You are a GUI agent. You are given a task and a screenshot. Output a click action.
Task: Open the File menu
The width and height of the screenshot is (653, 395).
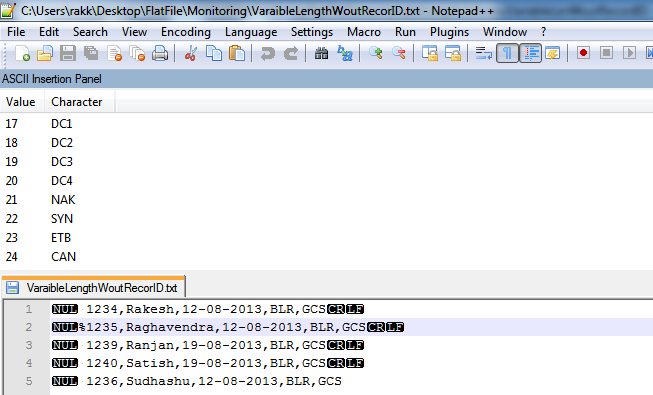16,32
